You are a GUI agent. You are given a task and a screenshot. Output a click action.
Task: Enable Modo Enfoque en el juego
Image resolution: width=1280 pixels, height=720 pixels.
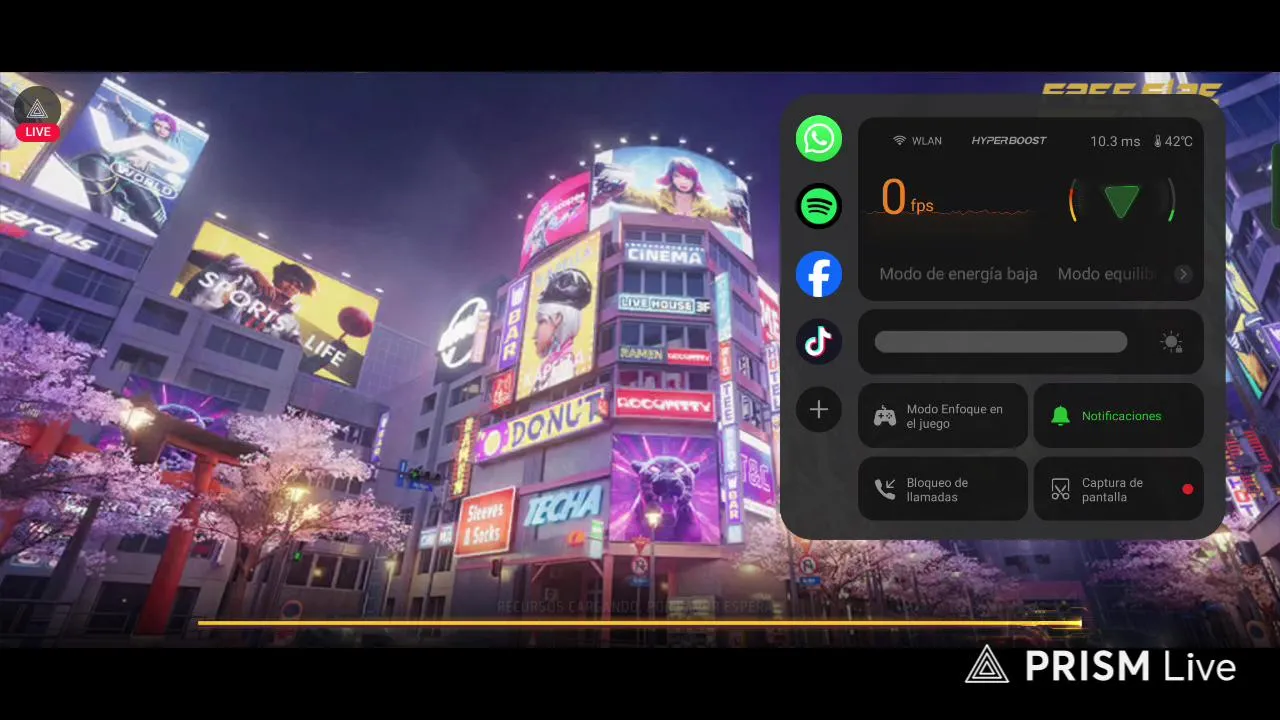point(943,416)
